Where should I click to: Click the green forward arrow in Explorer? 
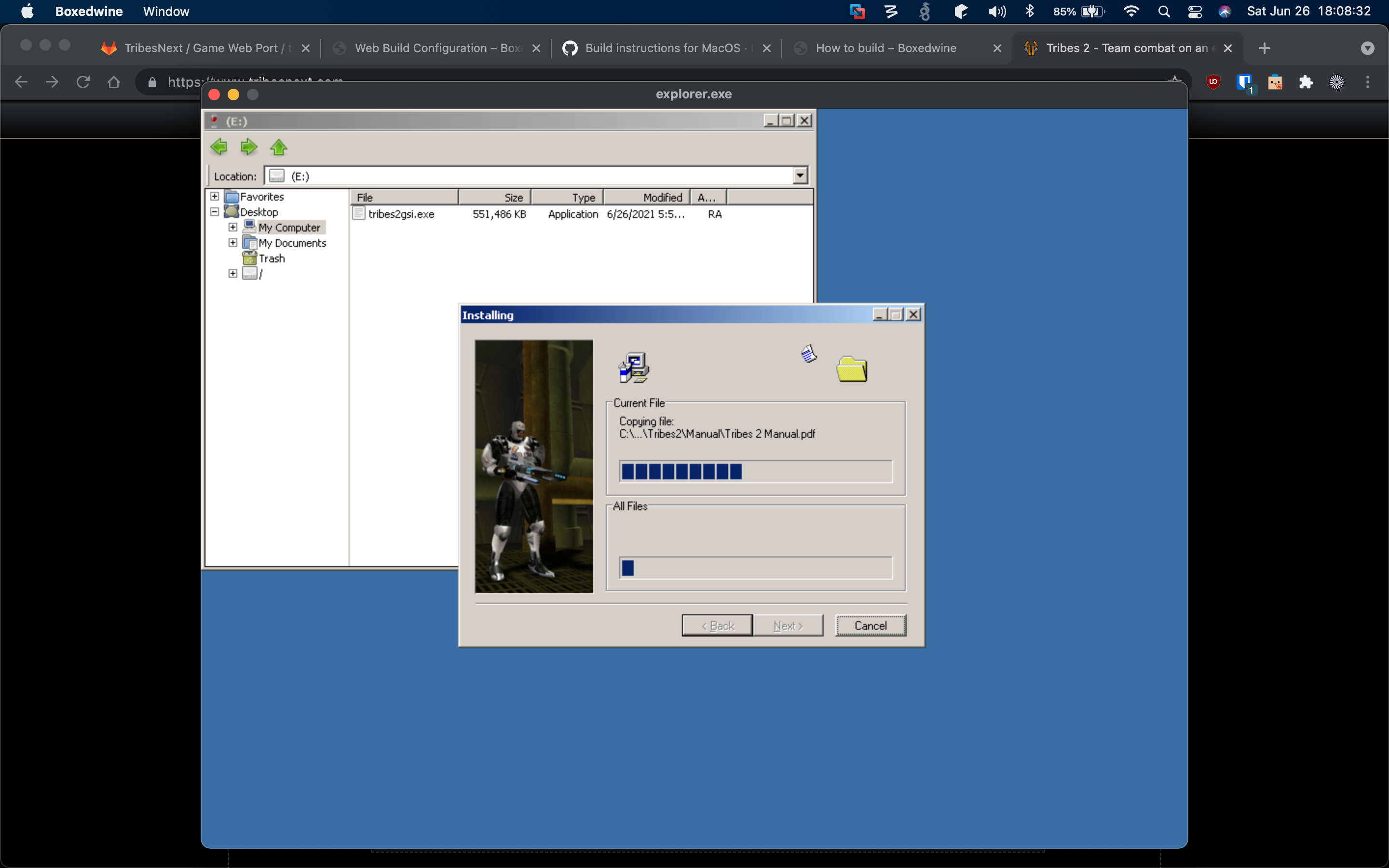click(248, 148)
